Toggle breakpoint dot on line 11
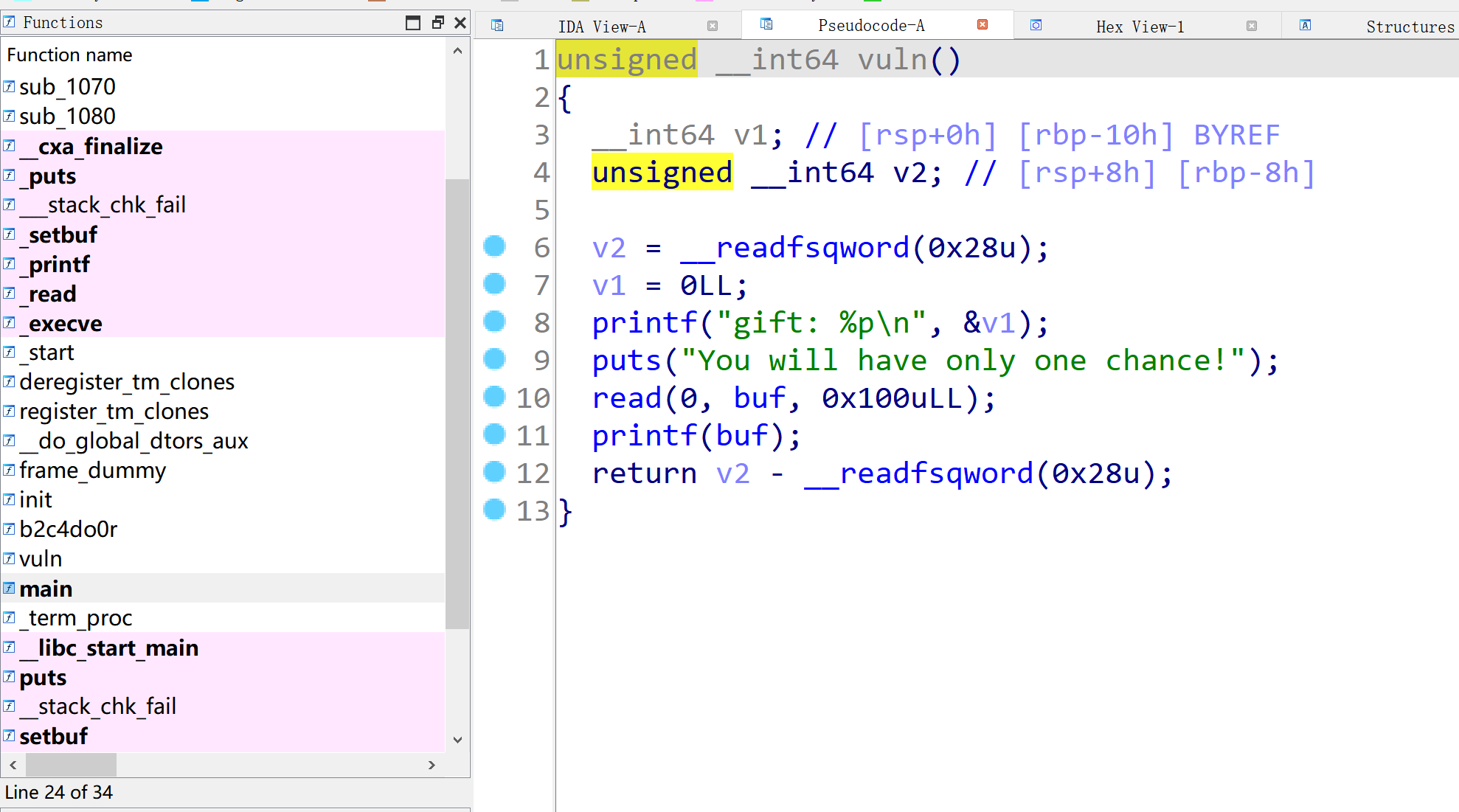 (494, 434)
